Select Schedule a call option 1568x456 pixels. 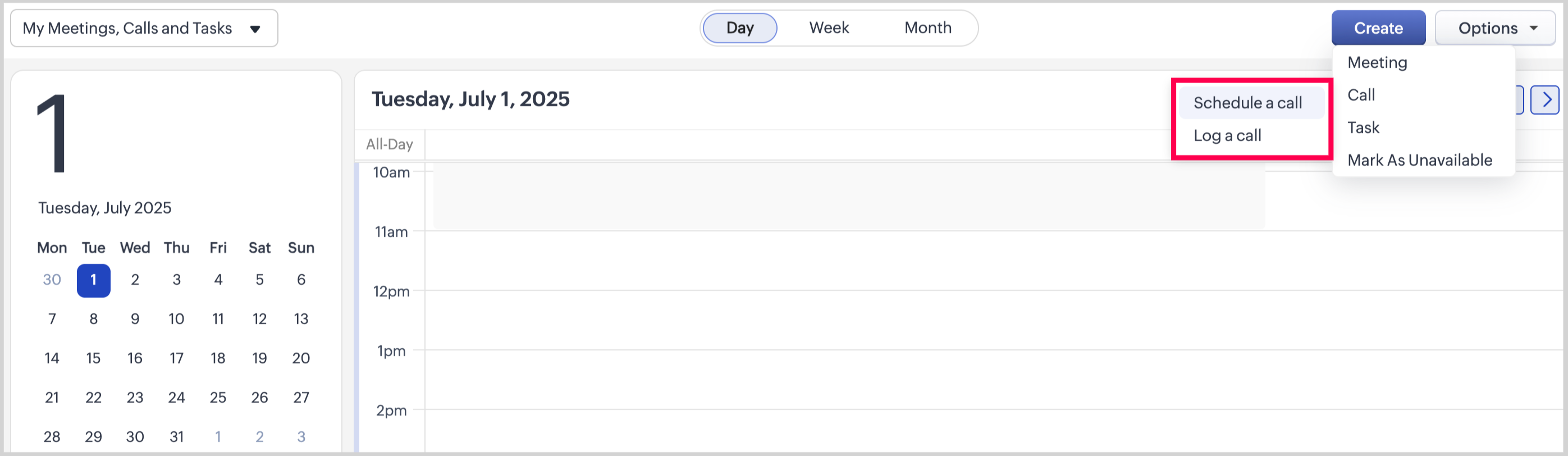(x=1247, y=103)
